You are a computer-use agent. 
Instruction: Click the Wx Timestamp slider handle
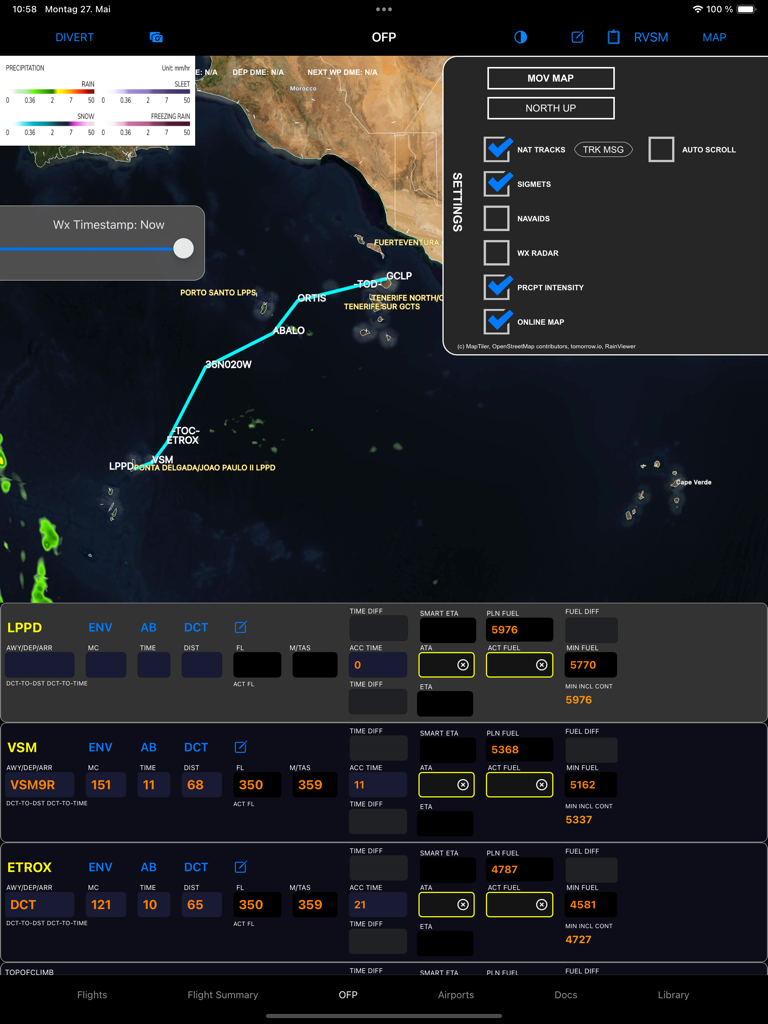click(183, 249)
